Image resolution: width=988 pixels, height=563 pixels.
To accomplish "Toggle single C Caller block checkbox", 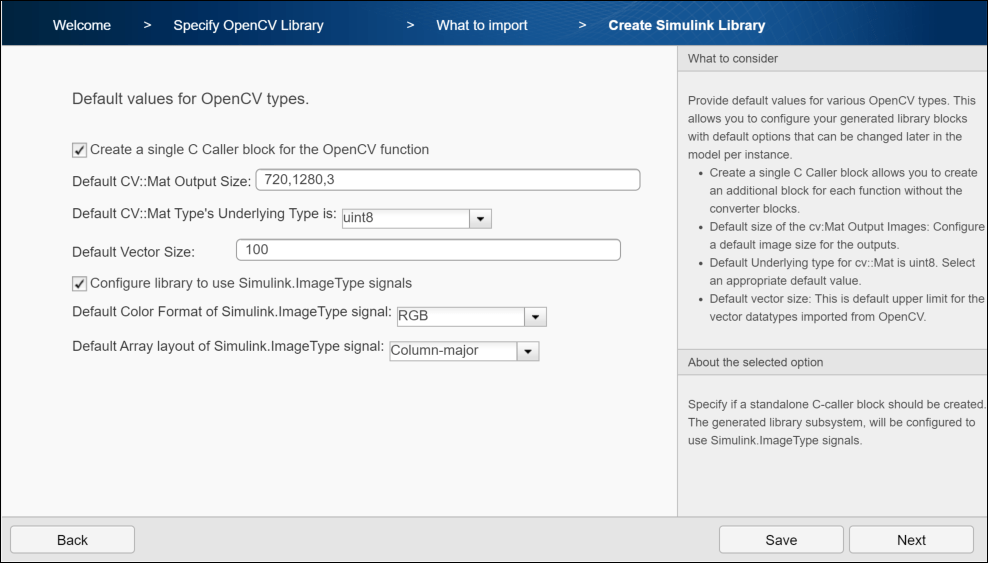I will [x=80, y=150].
